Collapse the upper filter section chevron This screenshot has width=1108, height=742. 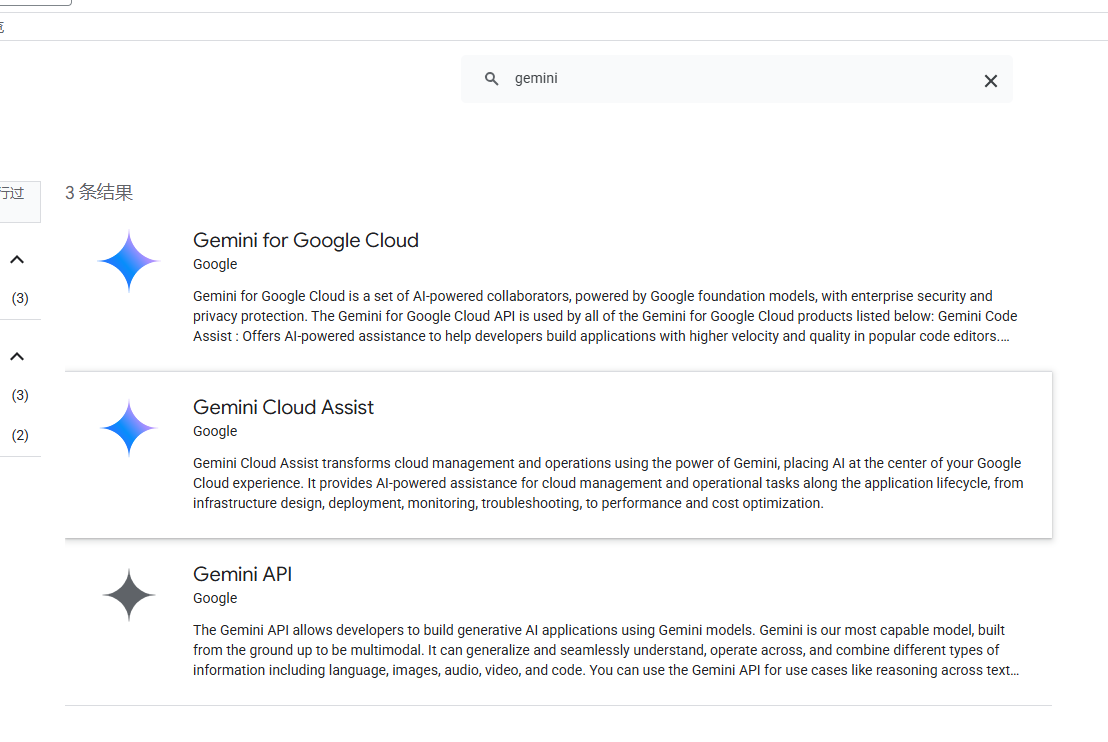tap(17, 260)
